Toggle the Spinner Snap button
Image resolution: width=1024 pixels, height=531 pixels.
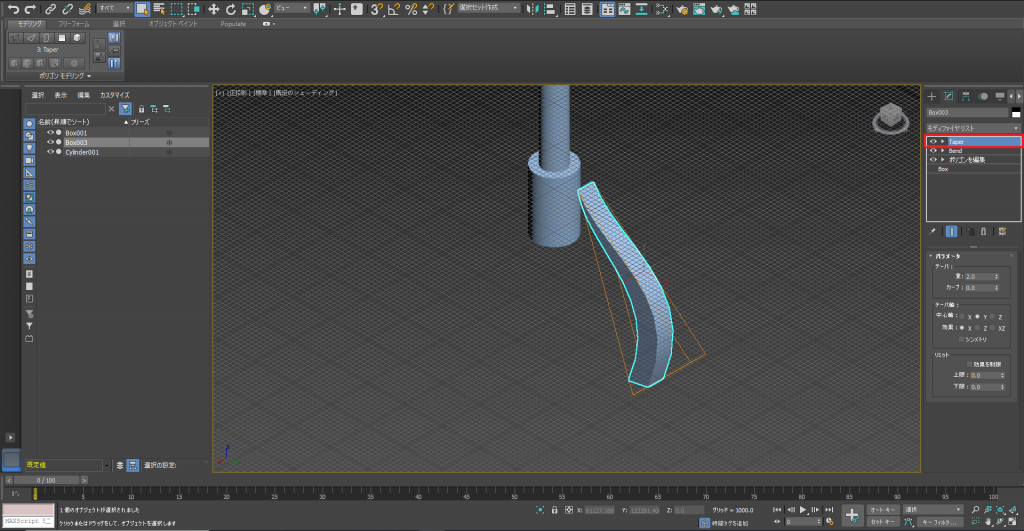pyautogui.click(x=428, y=9)
